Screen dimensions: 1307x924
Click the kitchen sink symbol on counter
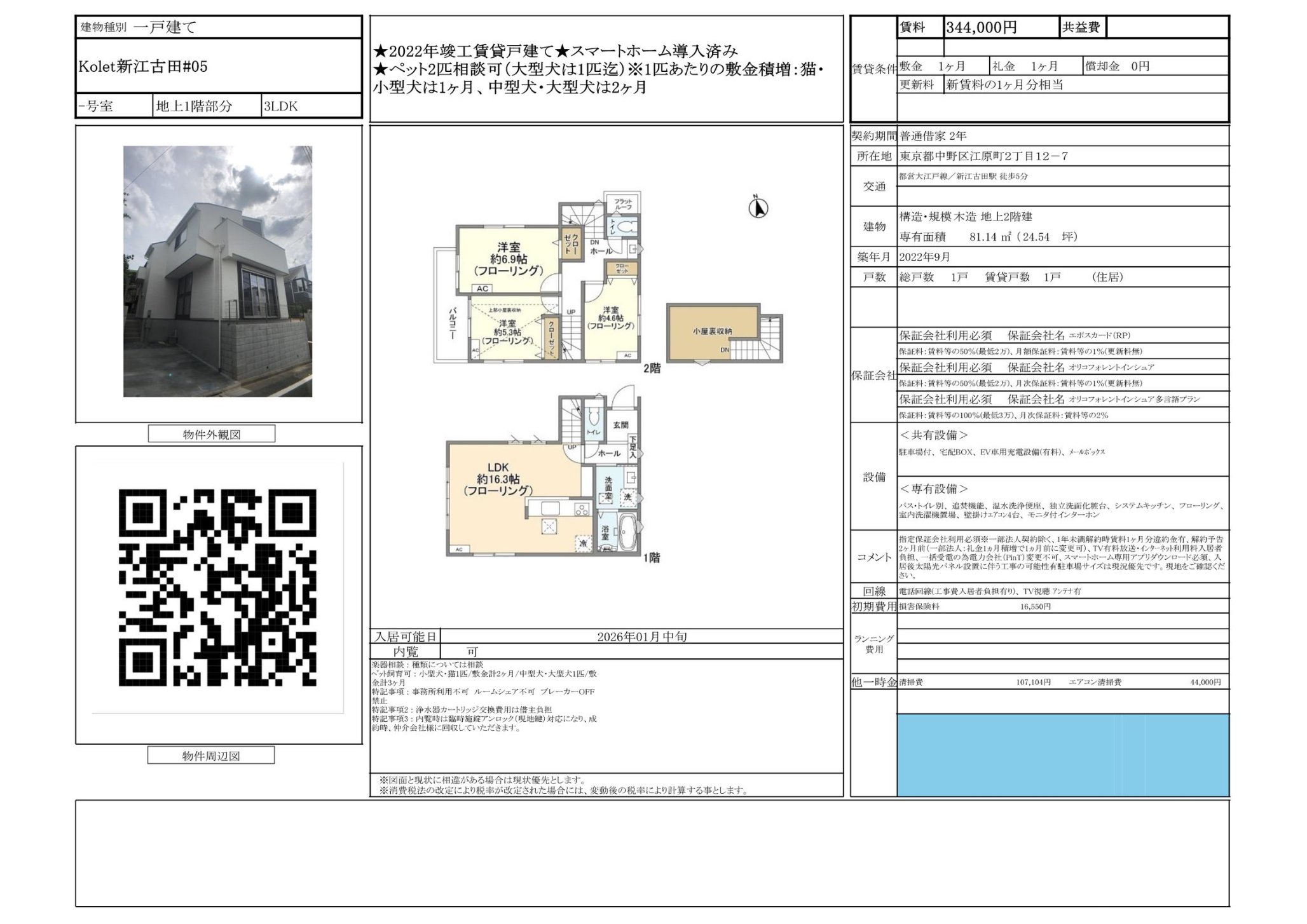tap(550, 508)
